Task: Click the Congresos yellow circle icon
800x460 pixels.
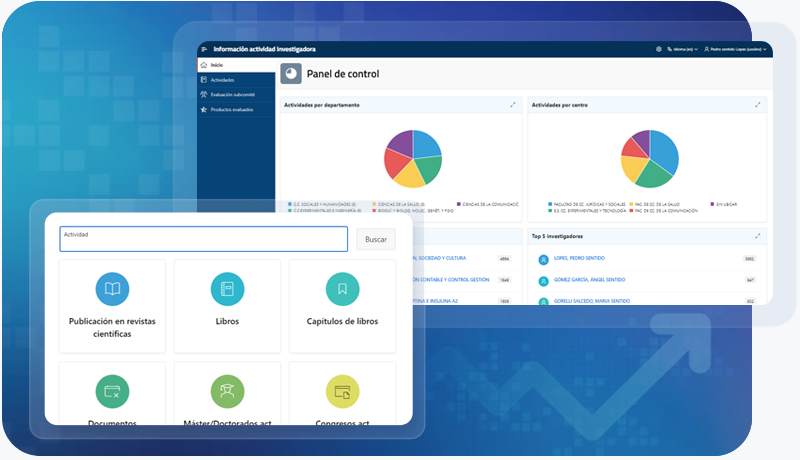Action: [x=343, y=391]
